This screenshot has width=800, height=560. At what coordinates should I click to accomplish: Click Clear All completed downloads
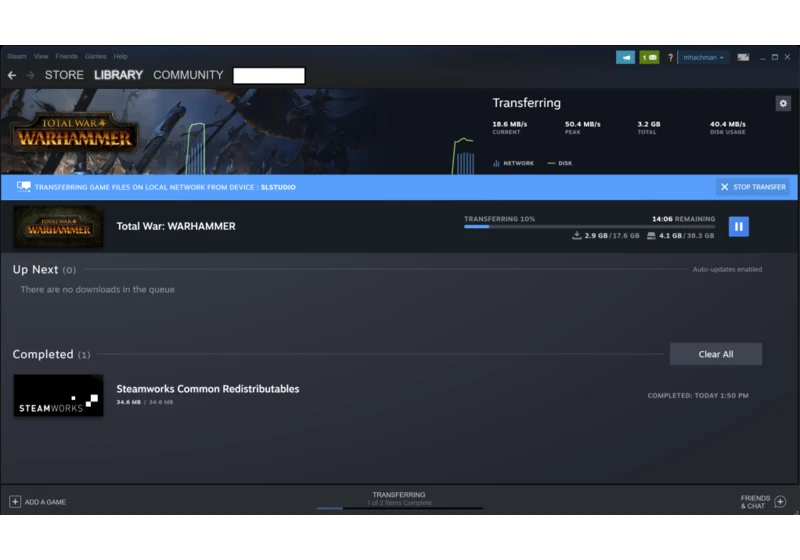coord(716,354)
